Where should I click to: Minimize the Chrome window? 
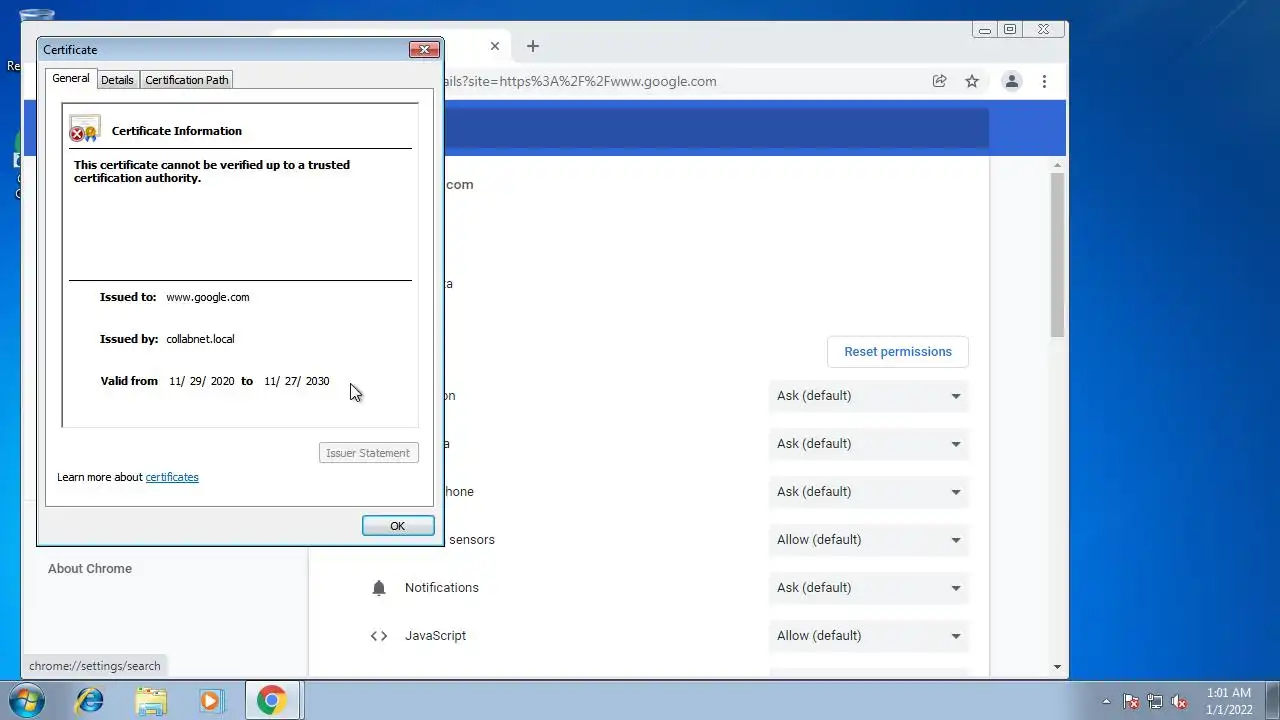[985, 30]
